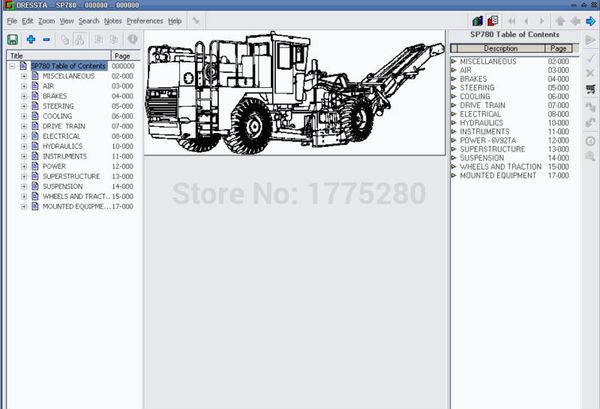This screenshot has height=409, width=600.
Task: Click BRAKES in the right contents list
Action: tap(473, 79)
